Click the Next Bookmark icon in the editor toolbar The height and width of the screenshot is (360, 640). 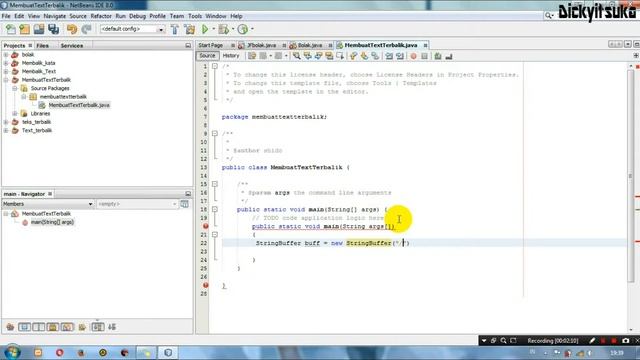(364, 56)
